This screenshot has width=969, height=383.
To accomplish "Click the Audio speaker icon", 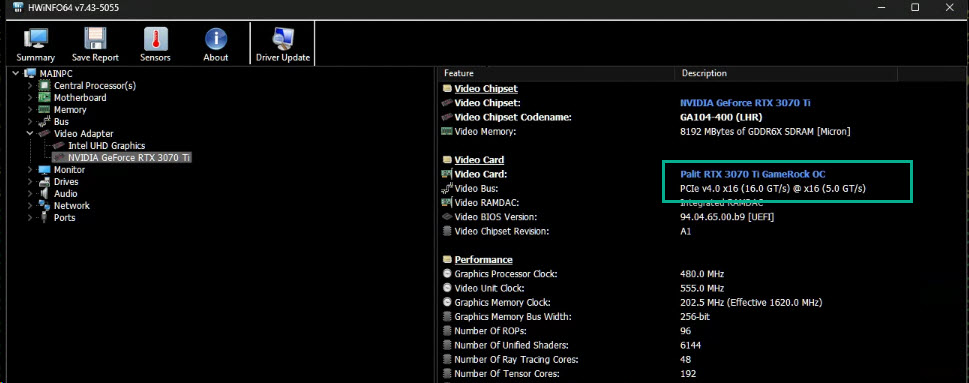I will [x=44, y=193].
